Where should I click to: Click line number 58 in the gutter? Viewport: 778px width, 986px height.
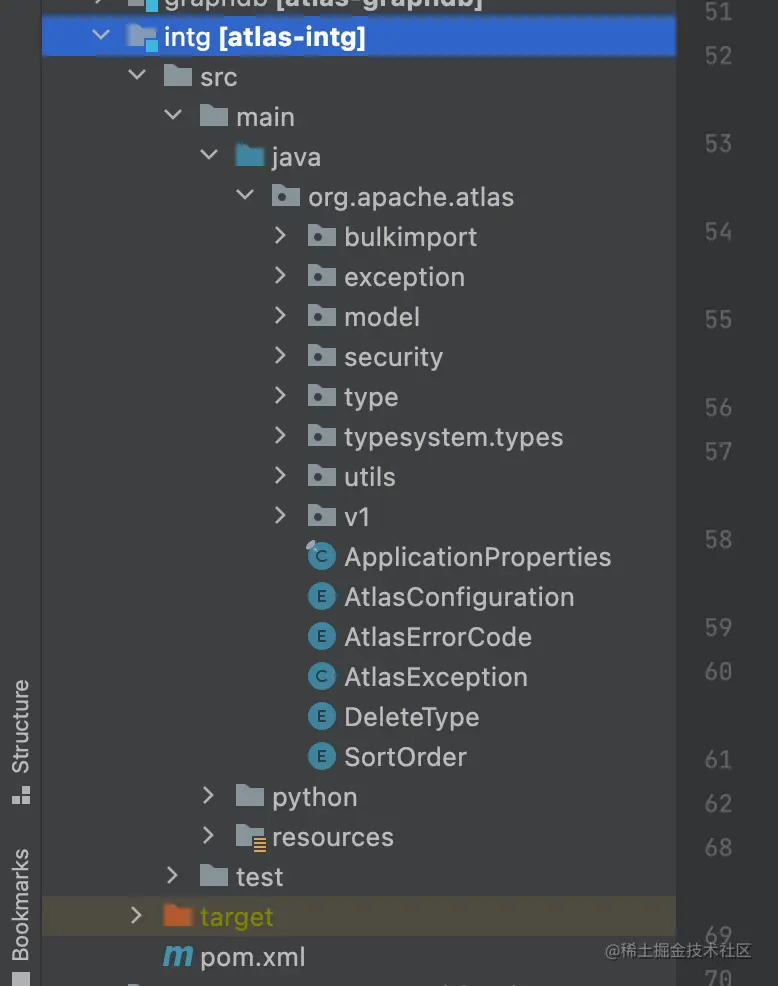click(x=718, y=539)
